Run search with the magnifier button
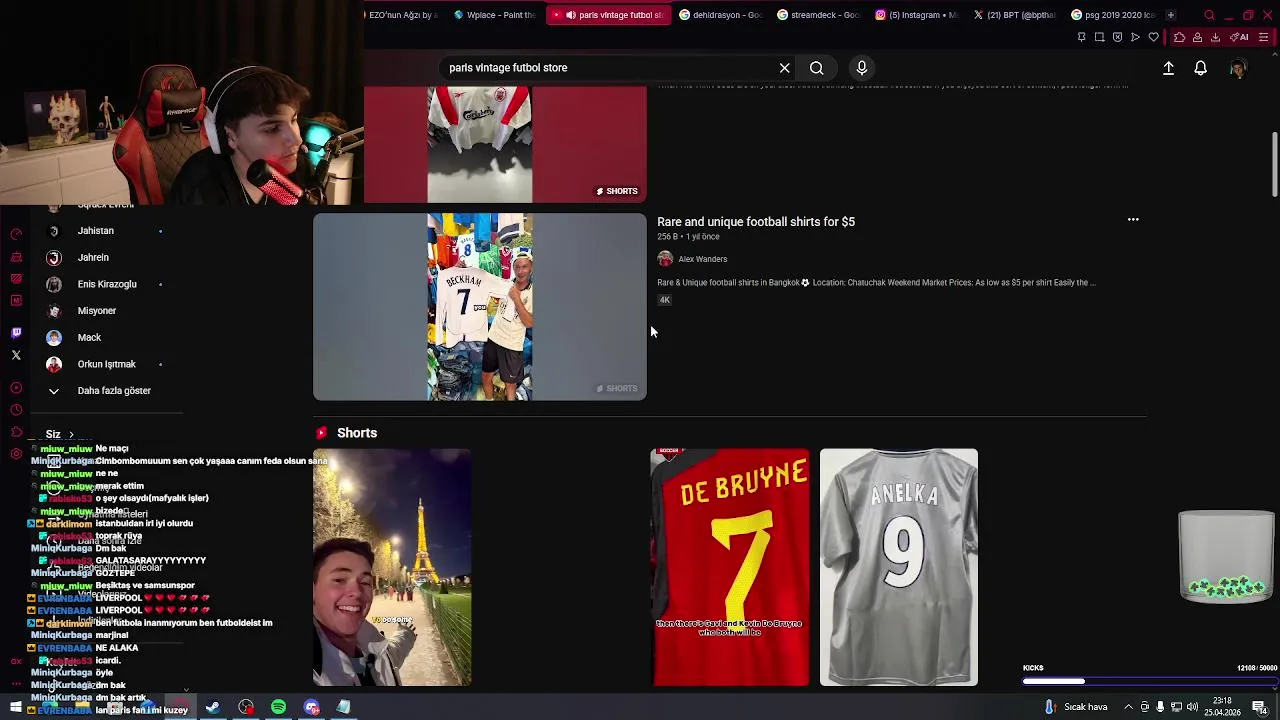Viewport: 1280px width, 720px height. pos(817,68)
